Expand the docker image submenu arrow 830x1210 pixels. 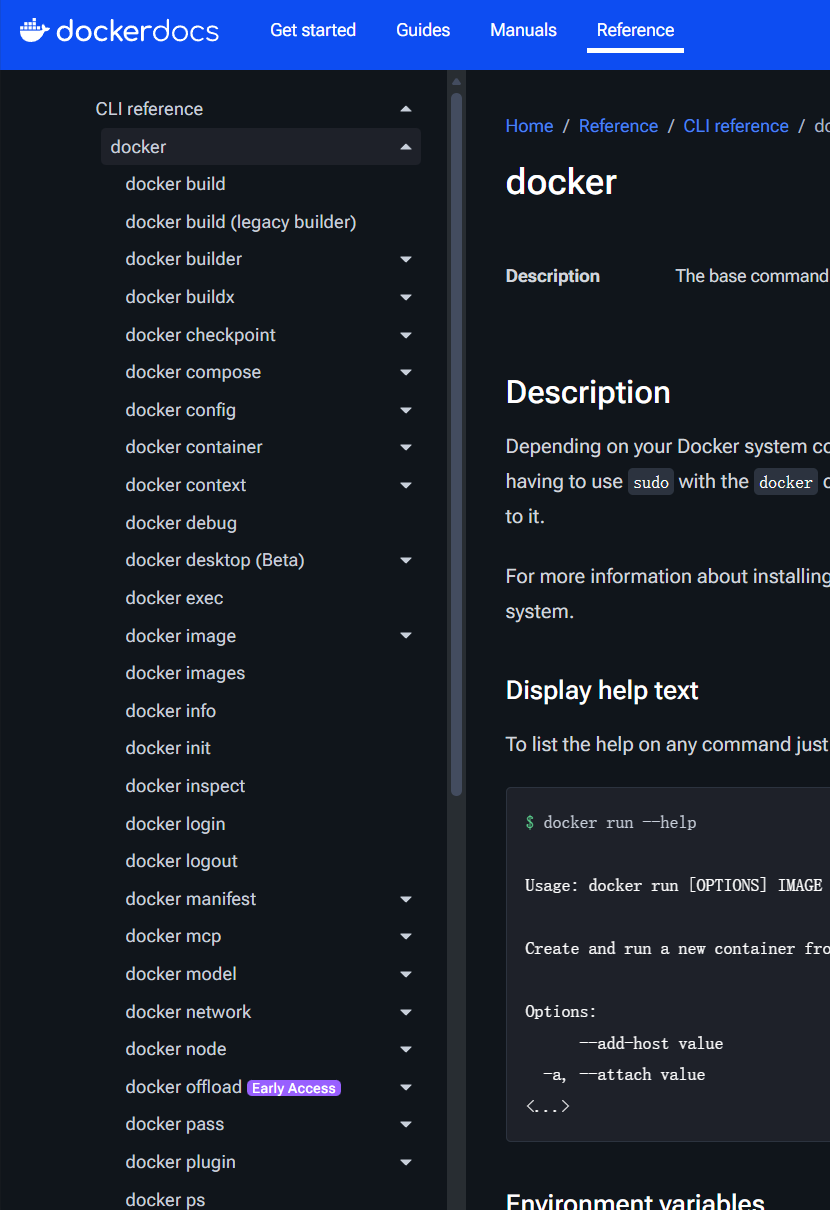[406, 636]
